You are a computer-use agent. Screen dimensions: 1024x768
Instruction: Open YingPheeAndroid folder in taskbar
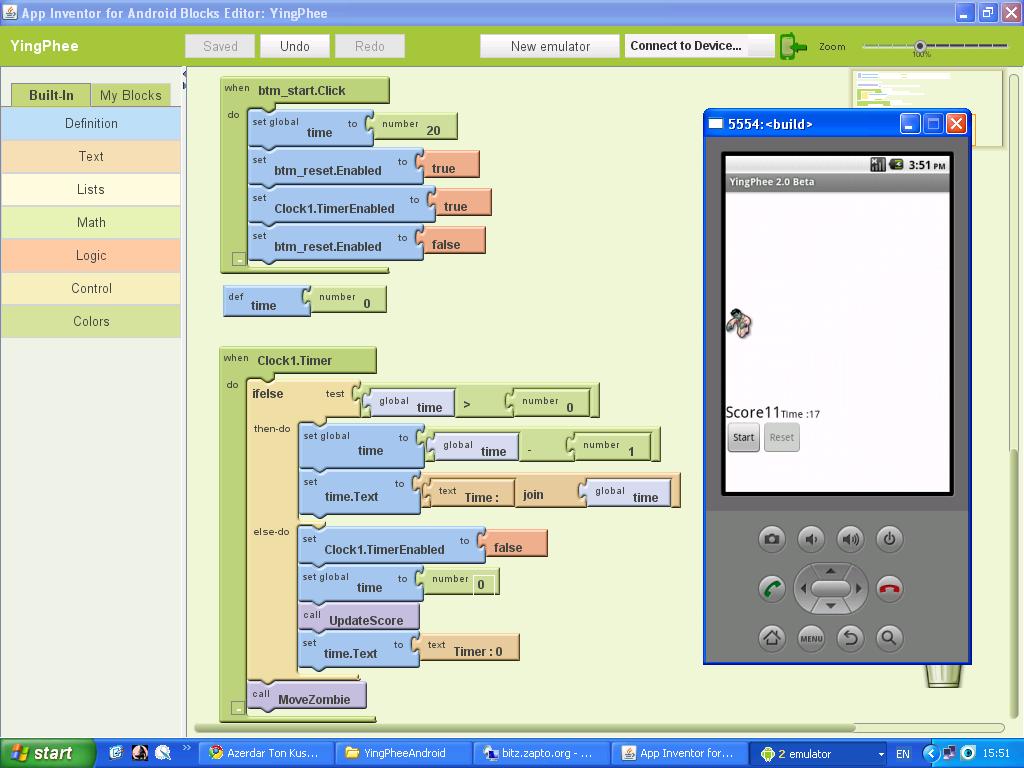pyautogui.click(x=404, y=754)
